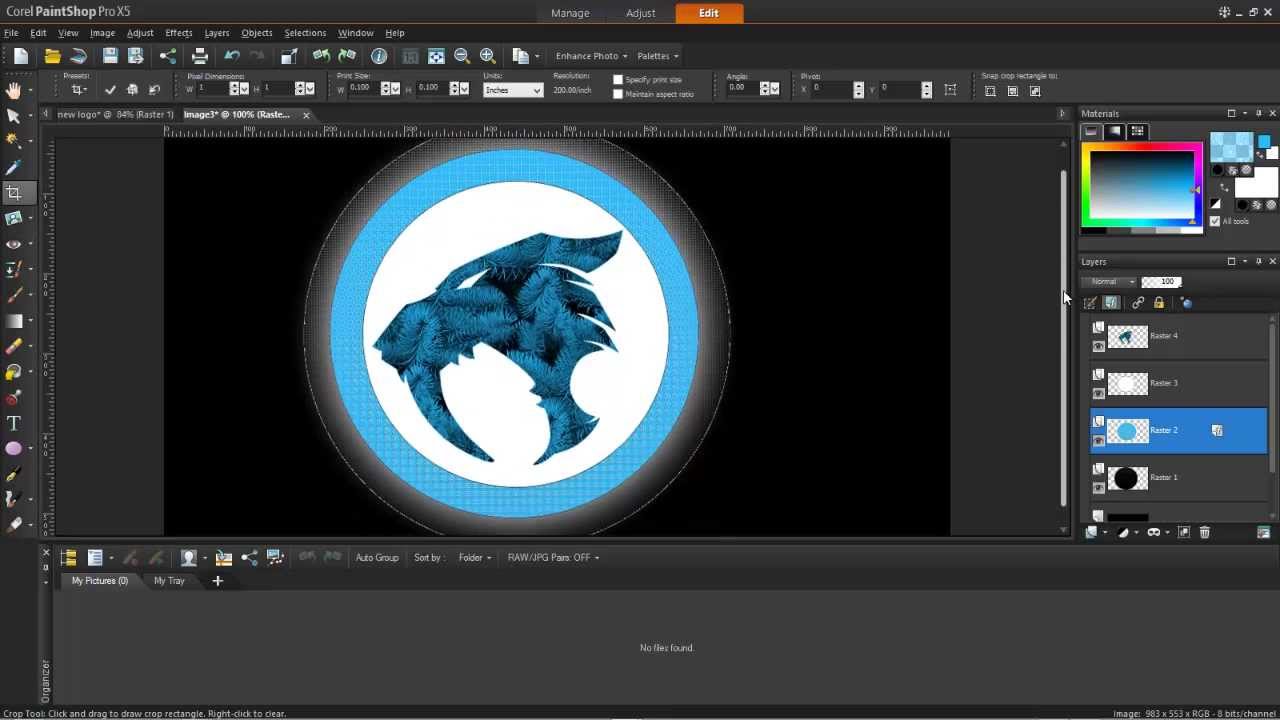Close the Image3 document tab
The image size is (1280, 720).
pyautogui.click(x=306, y=115)
